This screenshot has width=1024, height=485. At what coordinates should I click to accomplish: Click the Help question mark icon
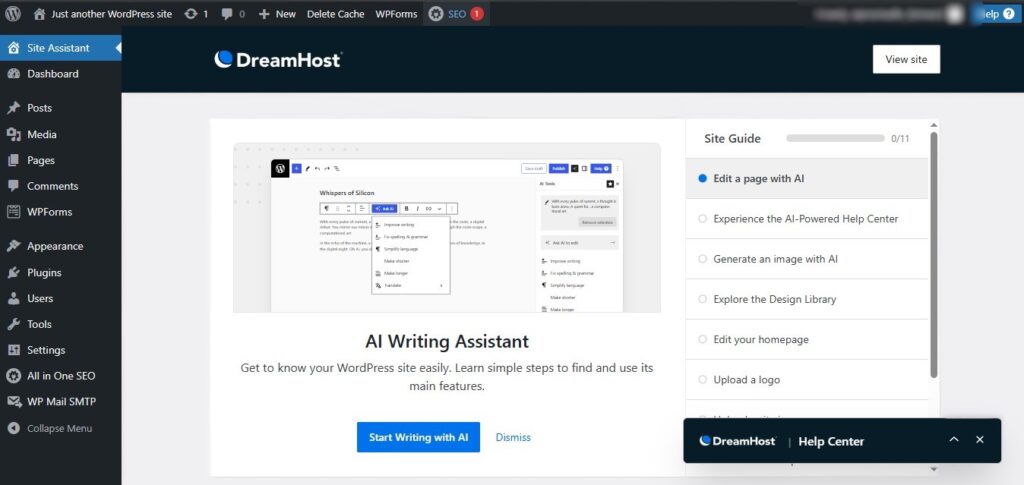[1008, 14]
